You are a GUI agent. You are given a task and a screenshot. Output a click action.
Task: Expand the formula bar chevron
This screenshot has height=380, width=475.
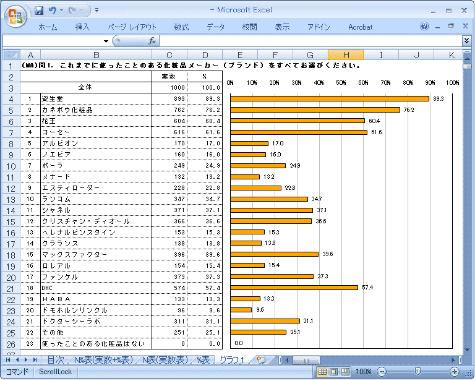pyautogui.click(x=466, y=41)
